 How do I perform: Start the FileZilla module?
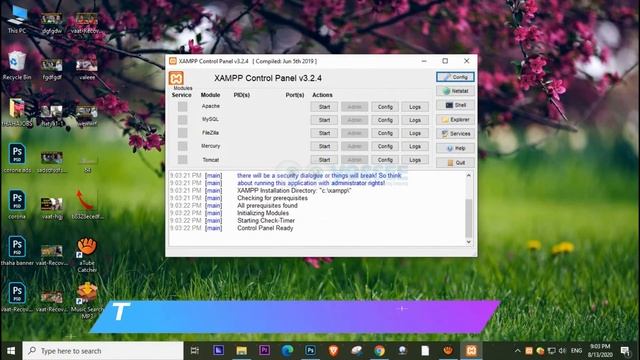pos(324,133)
